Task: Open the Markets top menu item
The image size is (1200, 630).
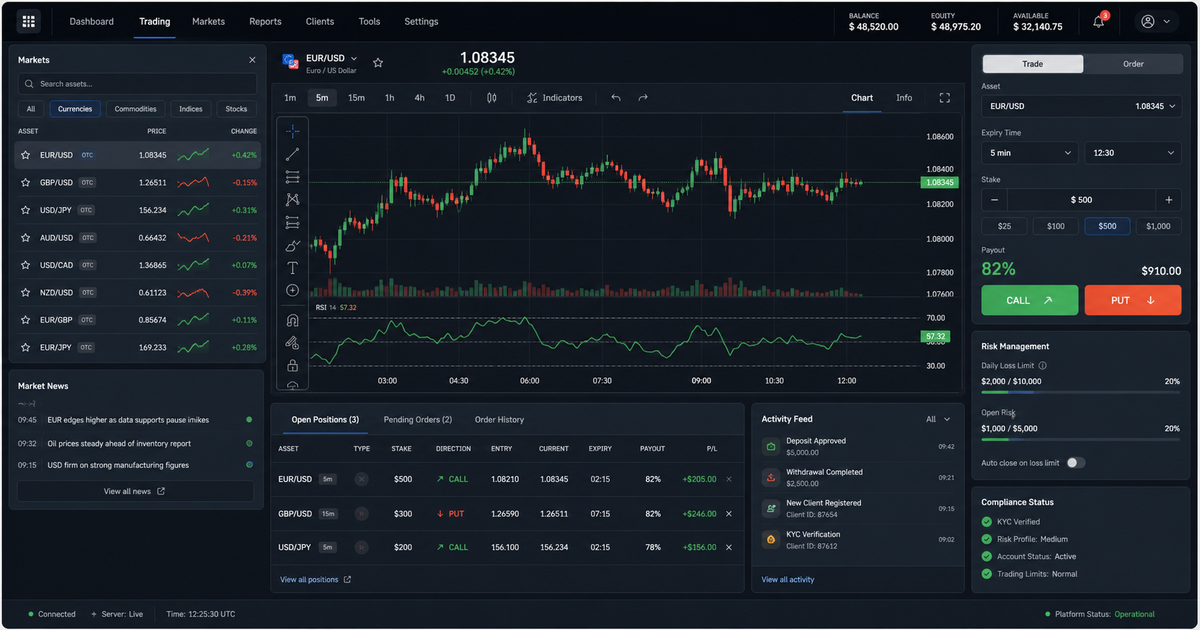Action: coord(209,21)
